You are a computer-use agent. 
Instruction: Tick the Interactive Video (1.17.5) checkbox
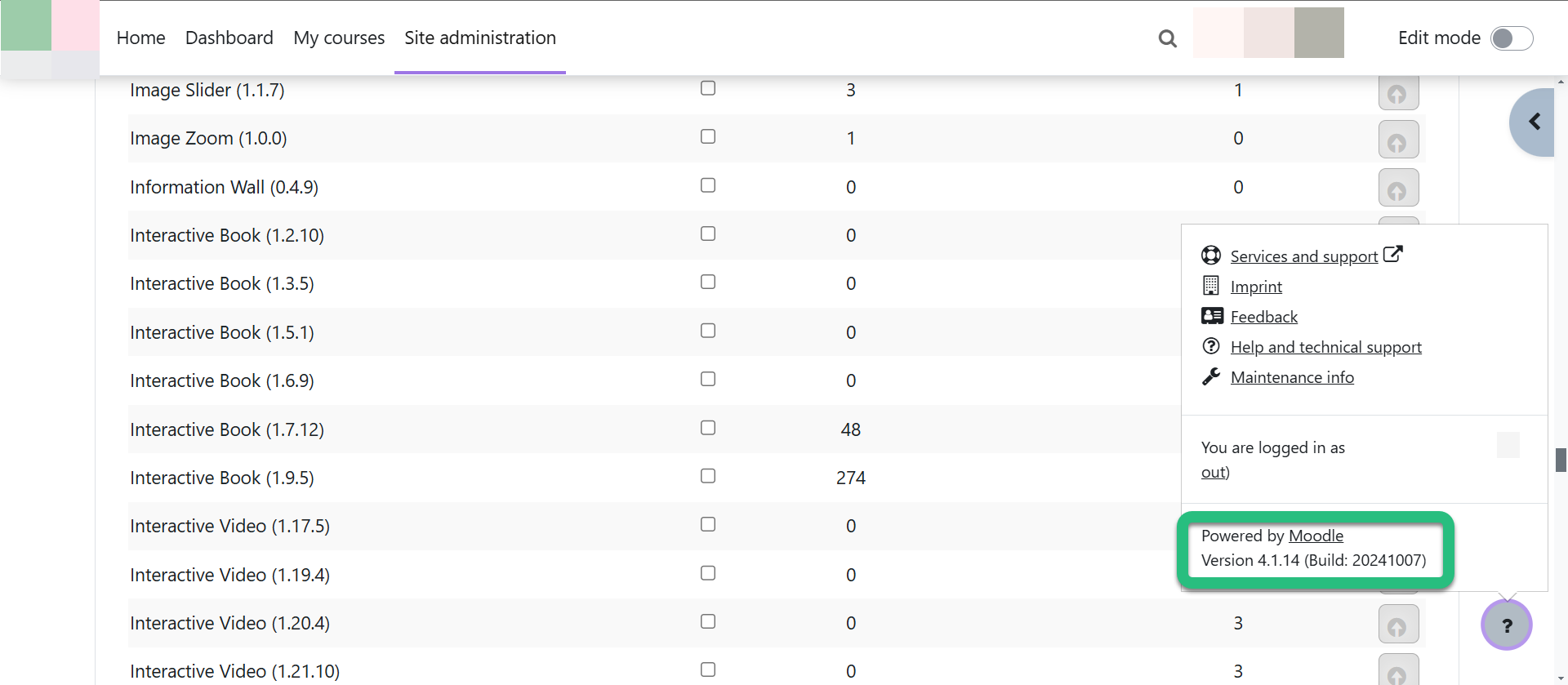pyautogui.click(x=708, y=524)
